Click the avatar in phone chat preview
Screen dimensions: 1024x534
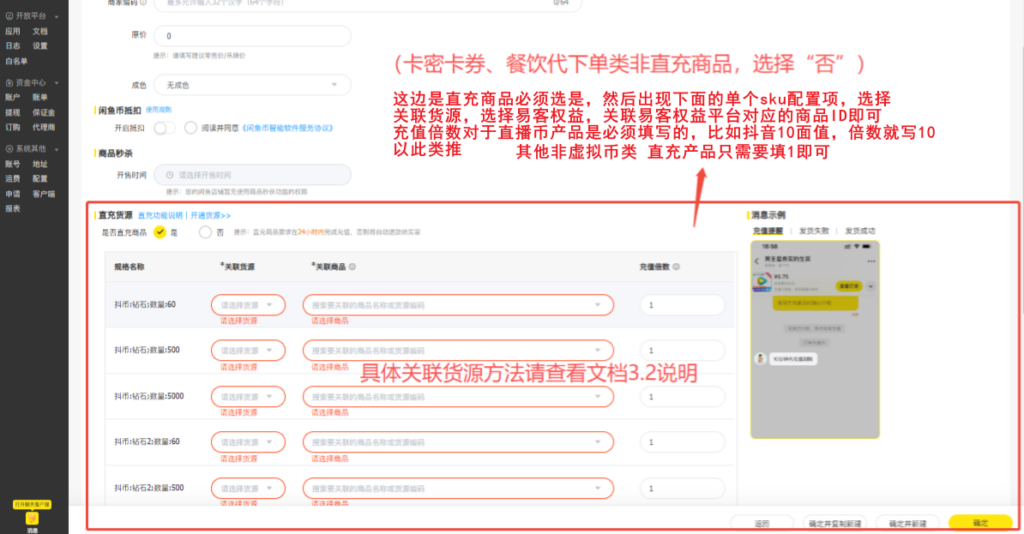point(760,358)
